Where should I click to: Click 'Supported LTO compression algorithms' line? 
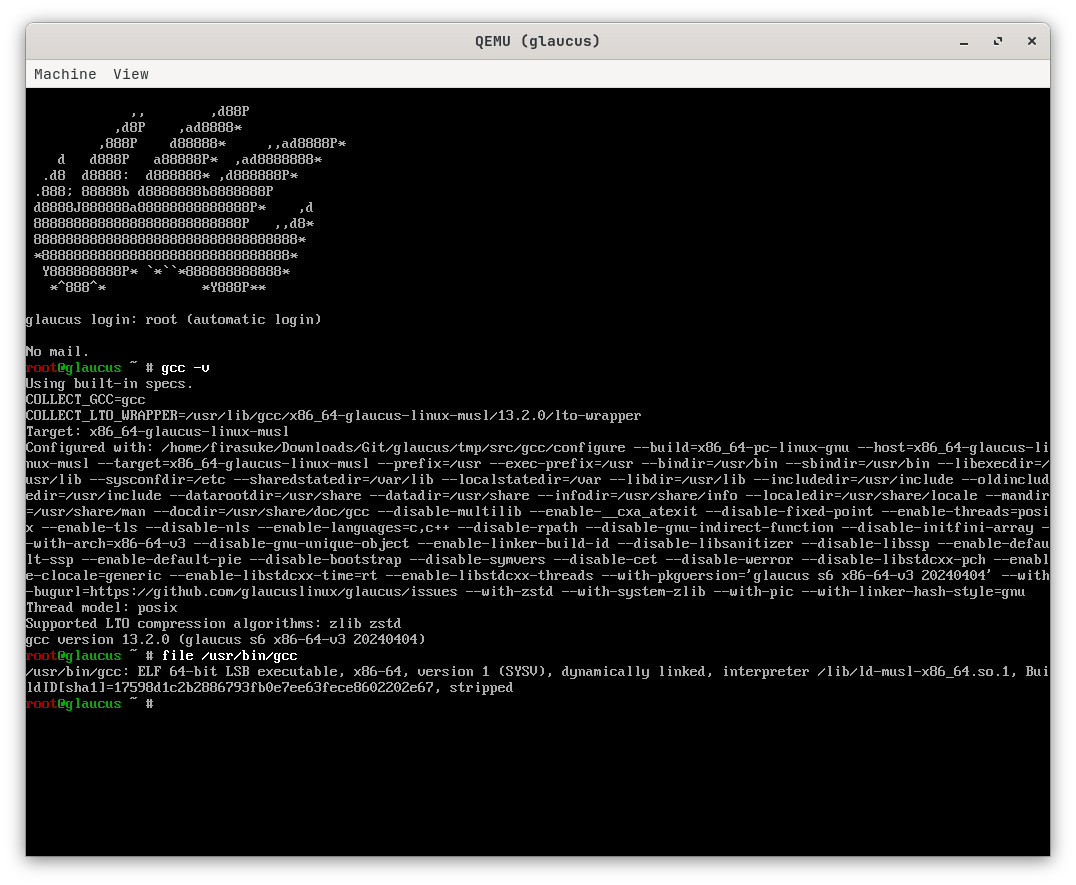tap(213, 624)
